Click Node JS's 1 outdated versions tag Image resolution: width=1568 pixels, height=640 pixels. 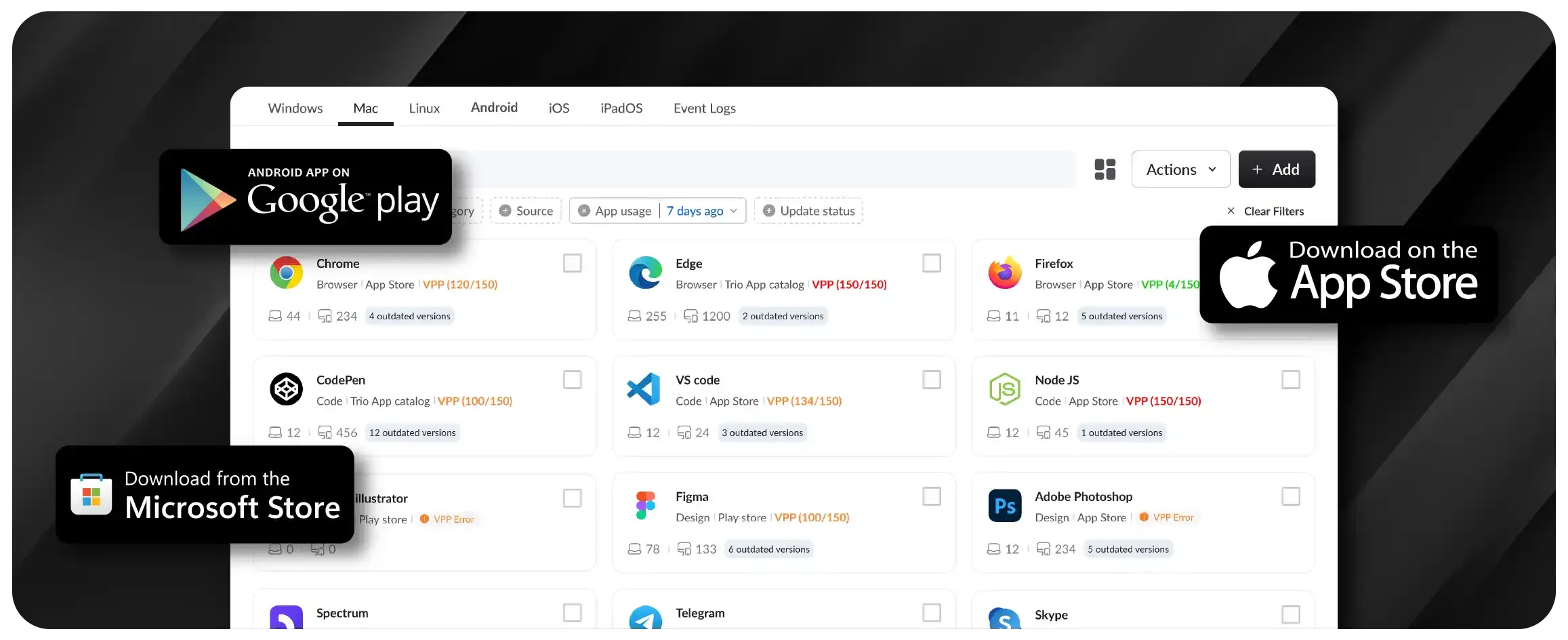(1121, 433)
